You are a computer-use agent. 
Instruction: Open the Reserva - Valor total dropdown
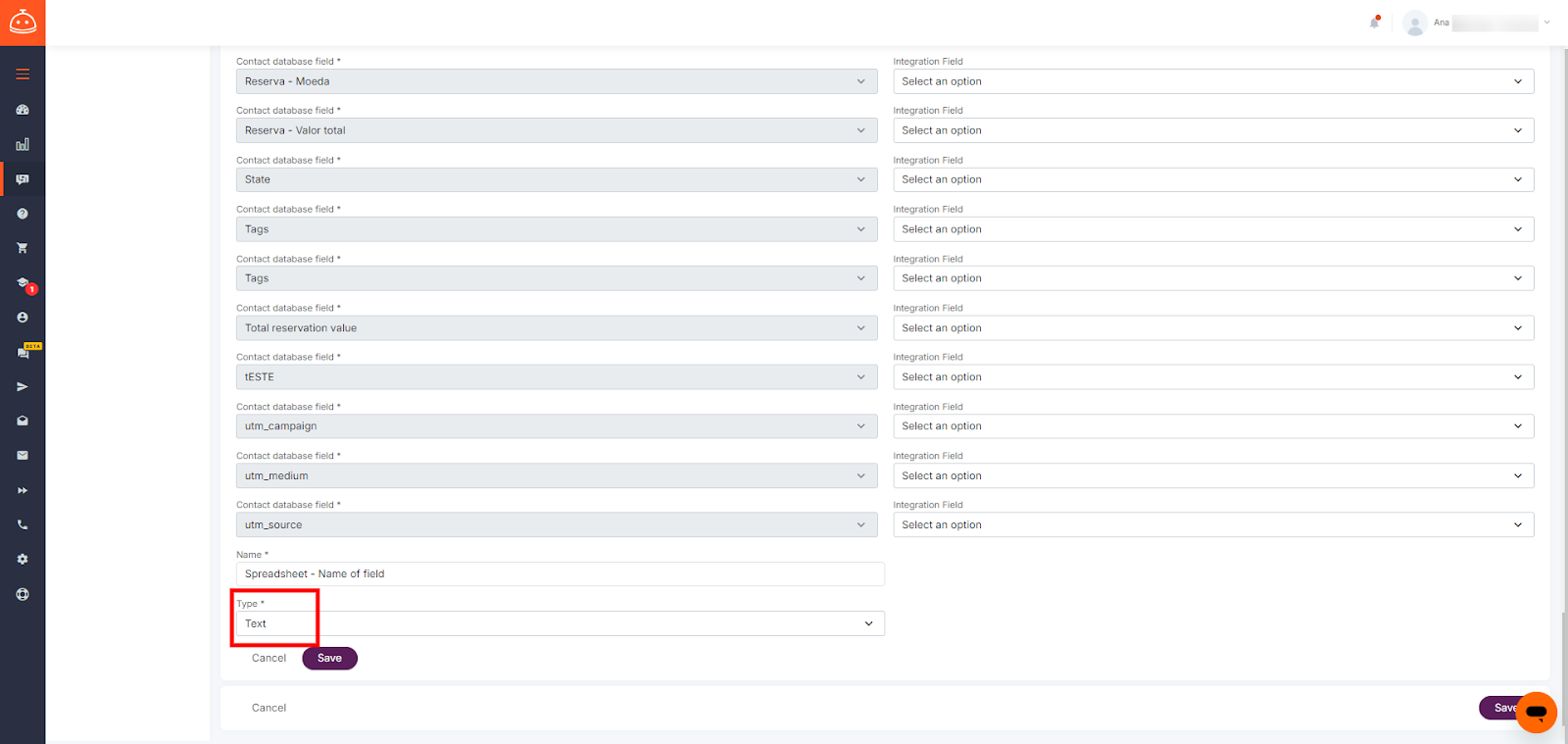(557, 130)
